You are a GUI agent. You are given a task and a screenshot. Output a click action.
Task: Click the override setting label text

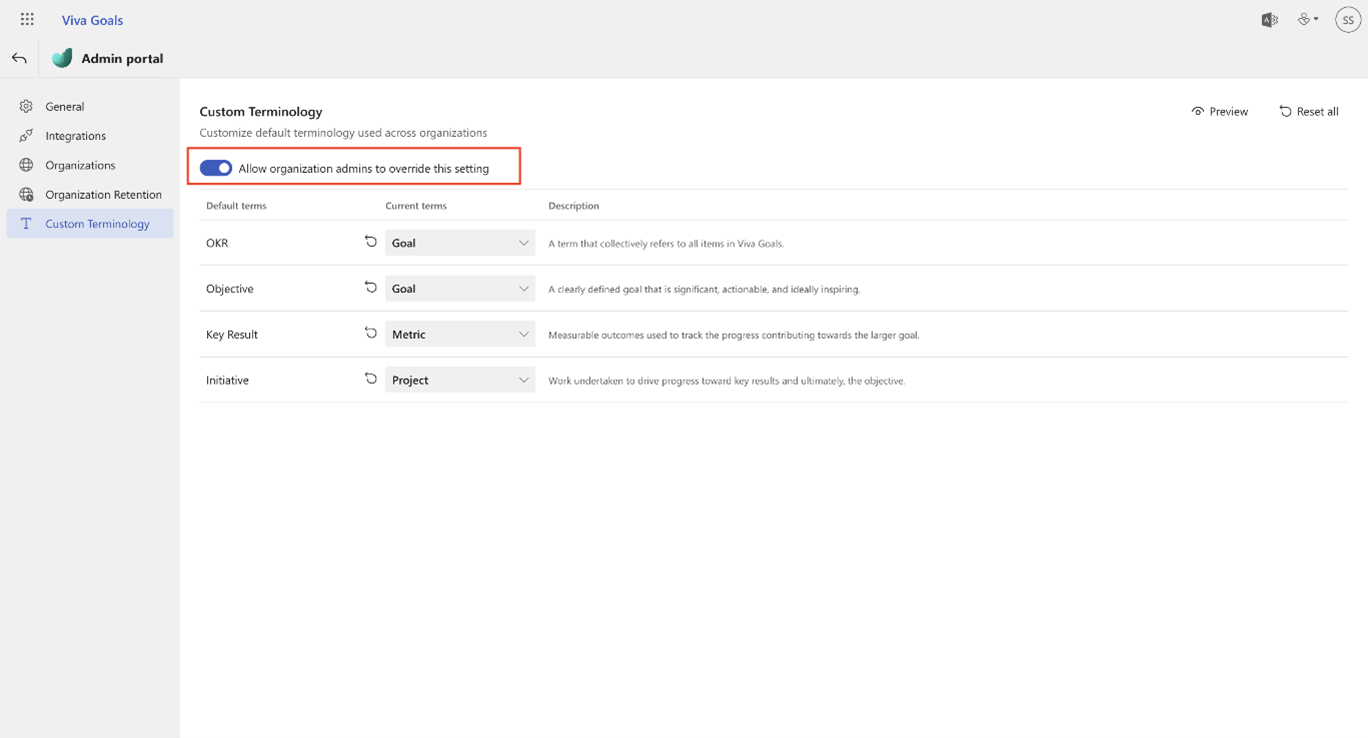coord(364,169)
